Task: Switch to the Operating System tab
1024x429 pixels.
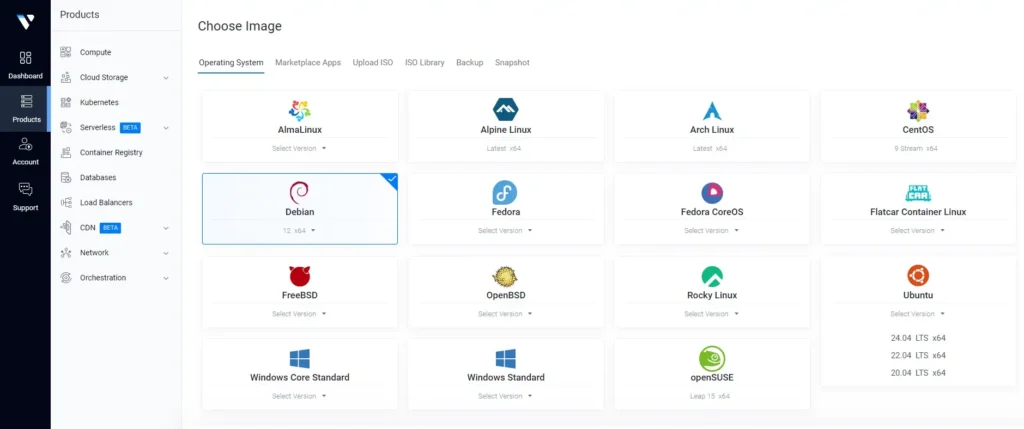Action: [231, 63]
